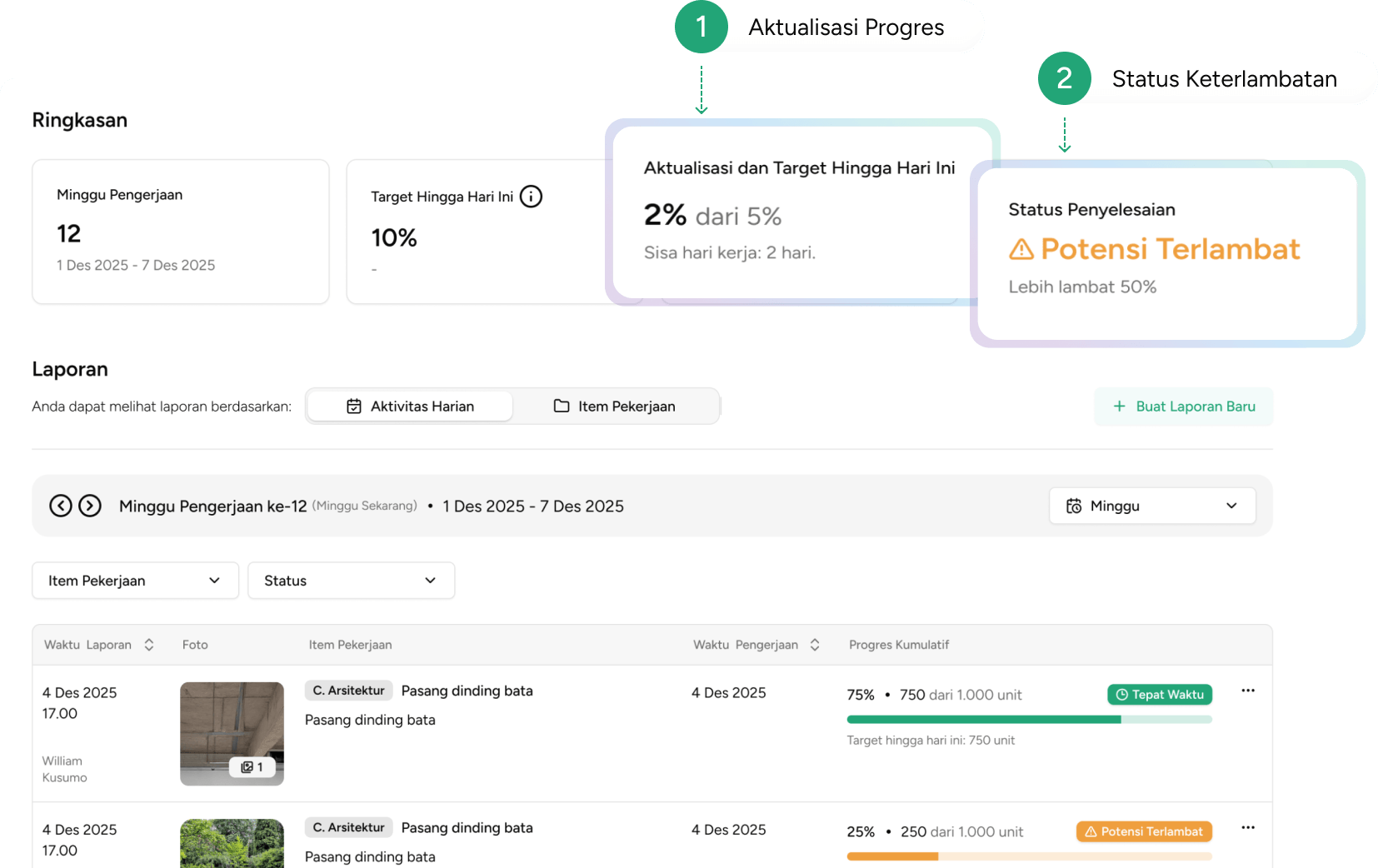Click 'Lebih lambat 50%' text
The height and width of the screenshot is (868, 1378).
1082,287
